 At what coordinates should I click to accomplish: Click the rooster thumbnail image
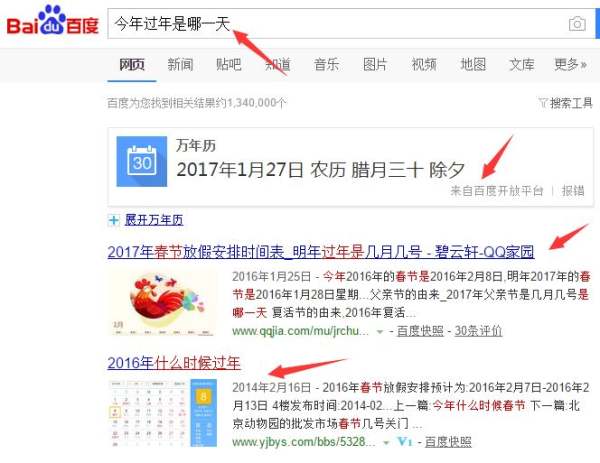pyautogui.click(x=163, y=303)
